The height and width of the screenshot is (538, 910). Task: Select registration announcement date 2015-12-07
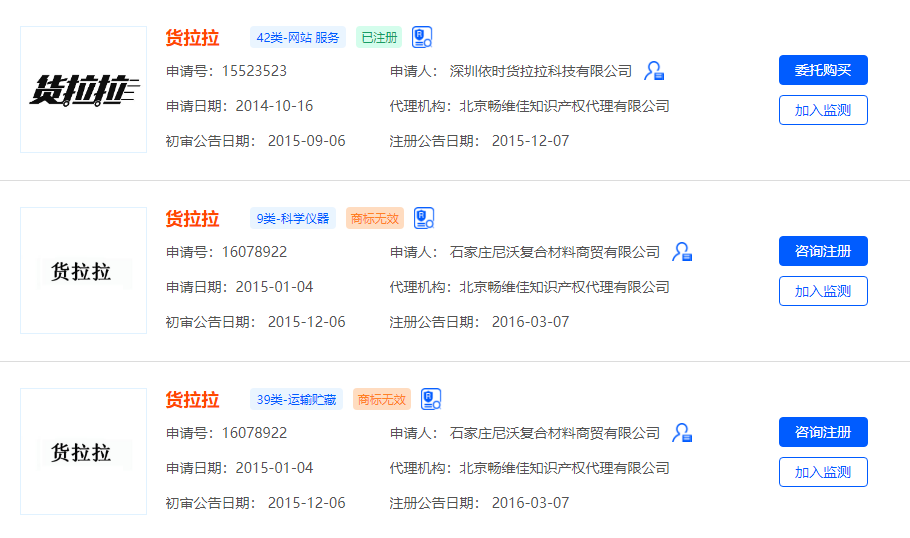(x=530, y=141)
